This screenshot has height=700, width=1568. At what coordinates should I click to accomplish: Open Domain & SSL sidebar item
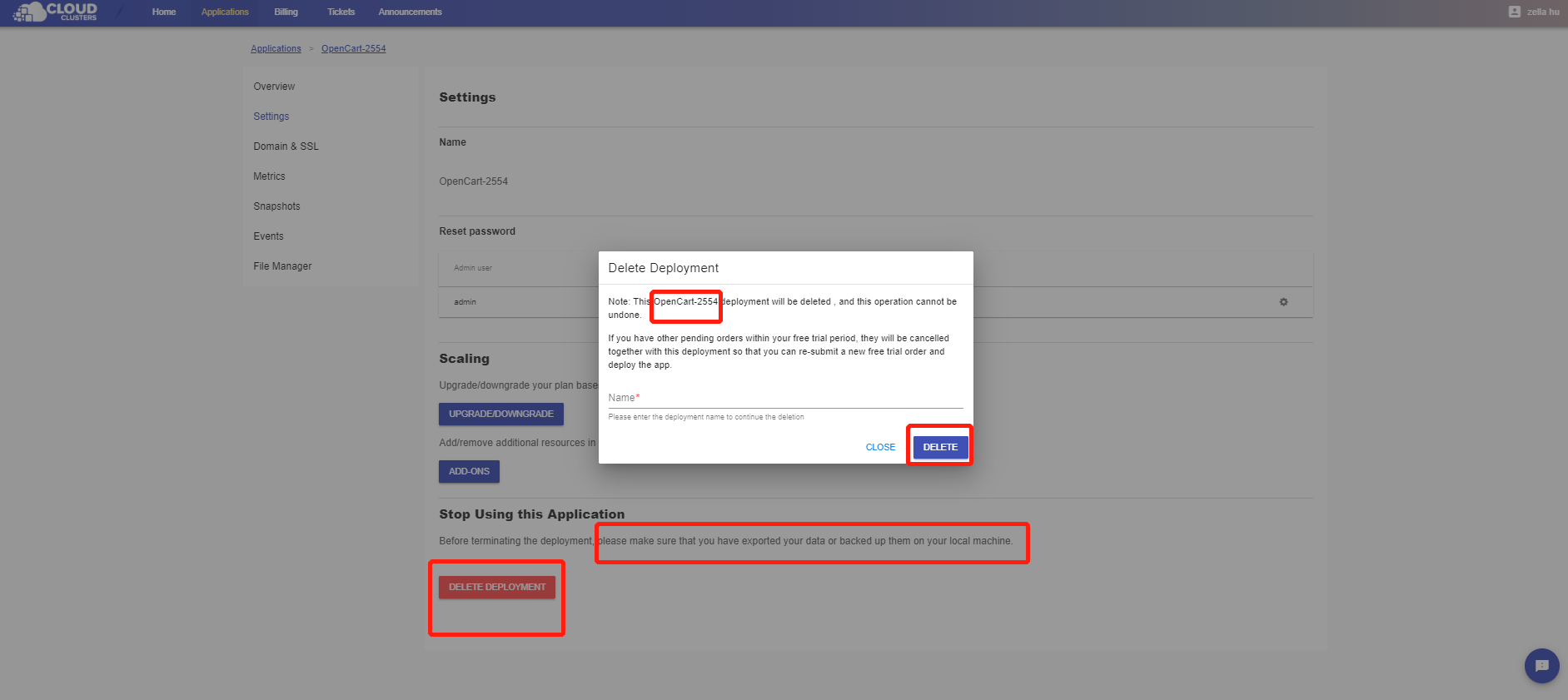tap(286, 146)
